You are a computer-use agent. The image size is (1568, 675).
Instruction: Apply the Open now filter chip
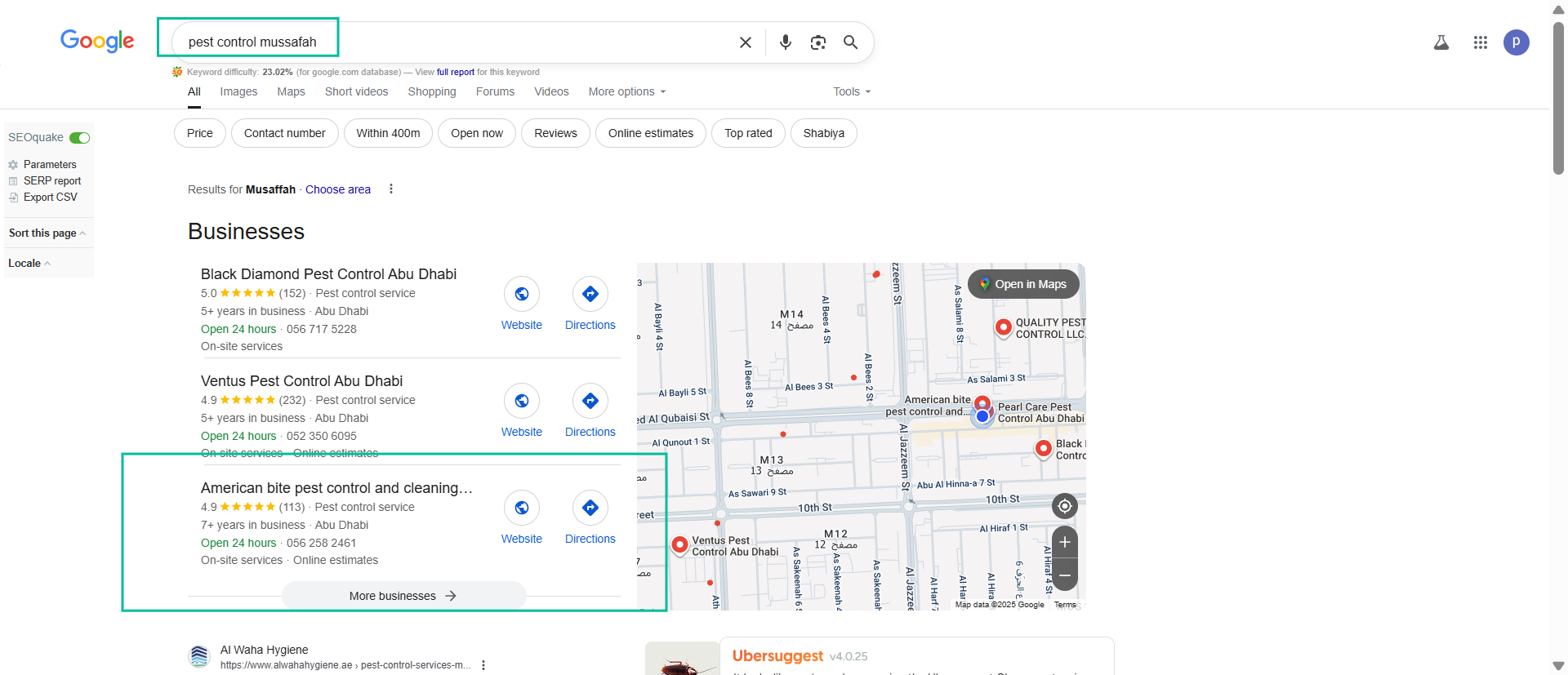(477, 133)
